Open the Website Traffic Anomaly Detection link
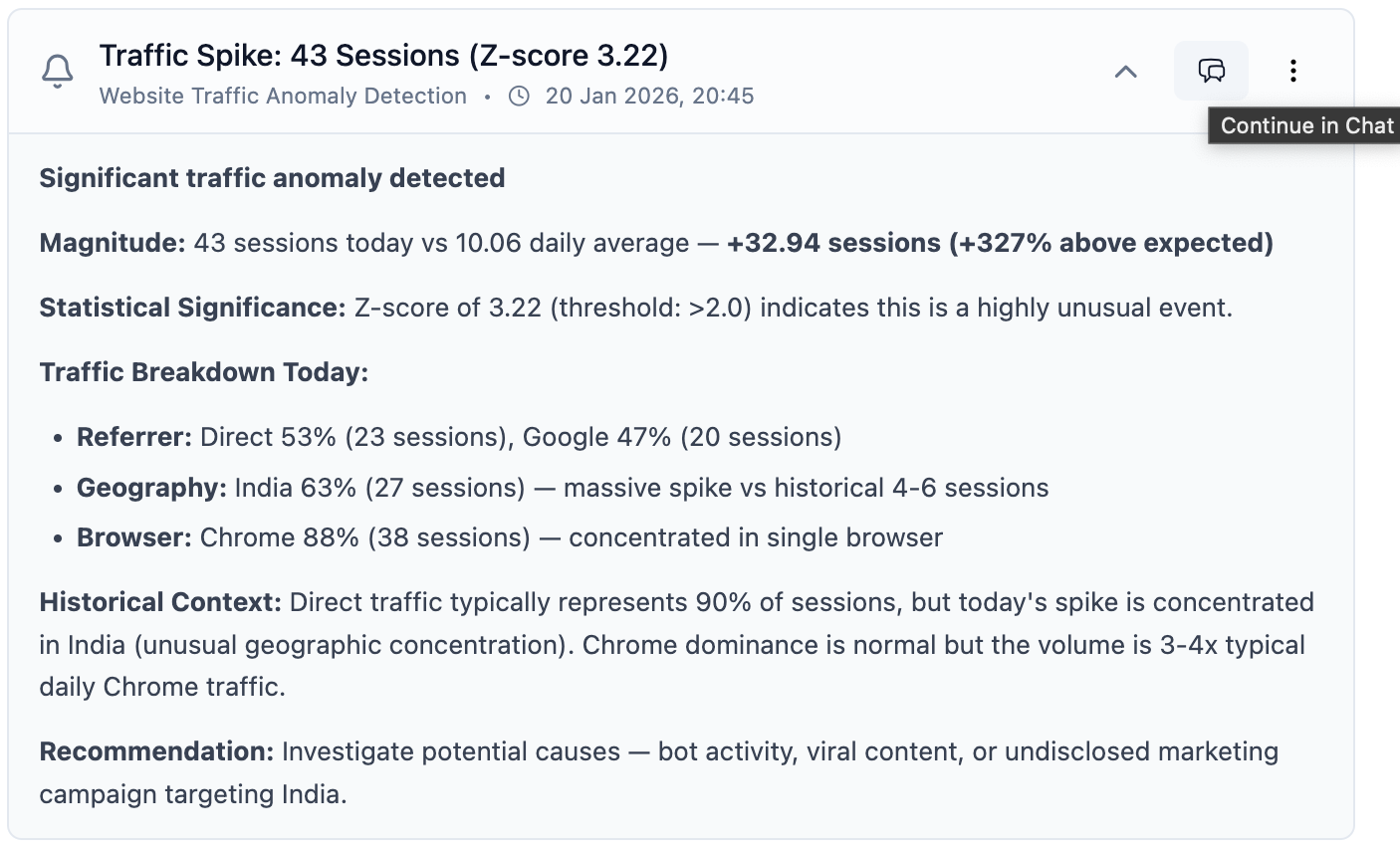Viewport: 1400px width, 848px height. pos(283,97)
